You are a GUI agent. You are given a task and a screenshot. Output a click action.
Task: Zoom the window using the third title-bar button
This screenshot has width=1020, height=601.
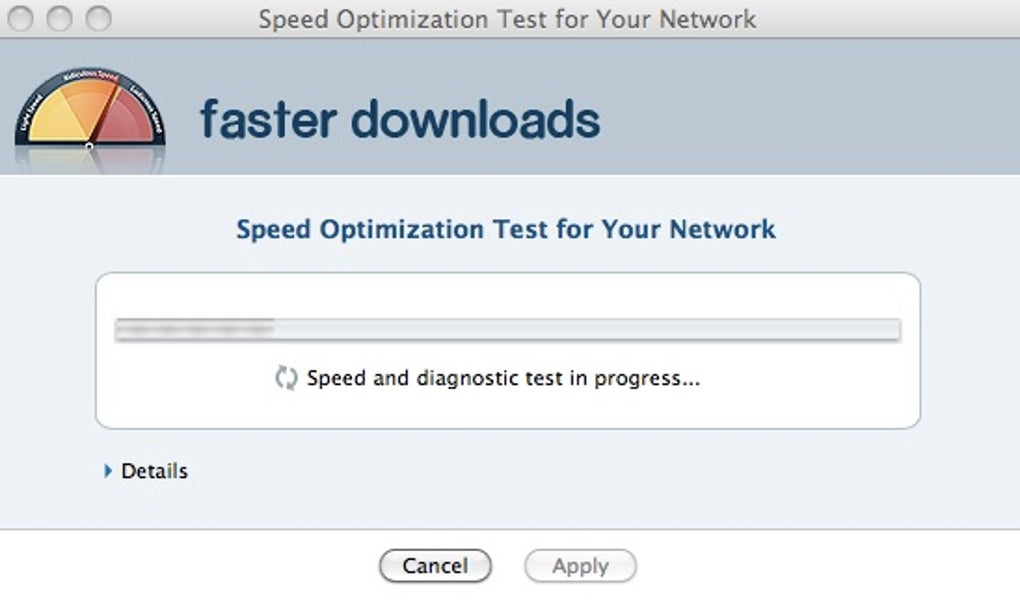click(98, 18)
